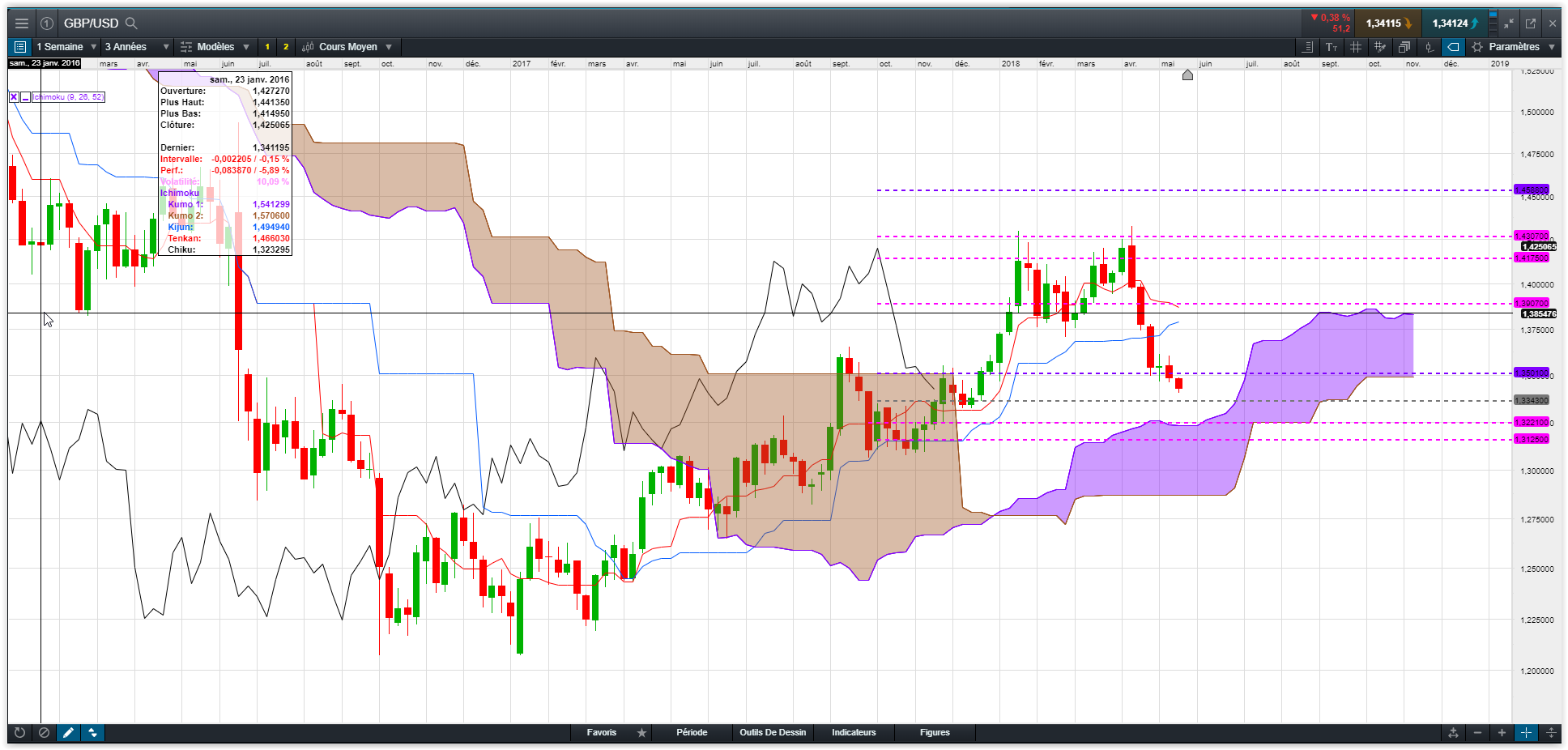Open the Indicateurs tab
The width and height of the screenshot is (1568, 750).
coord(854,732)
